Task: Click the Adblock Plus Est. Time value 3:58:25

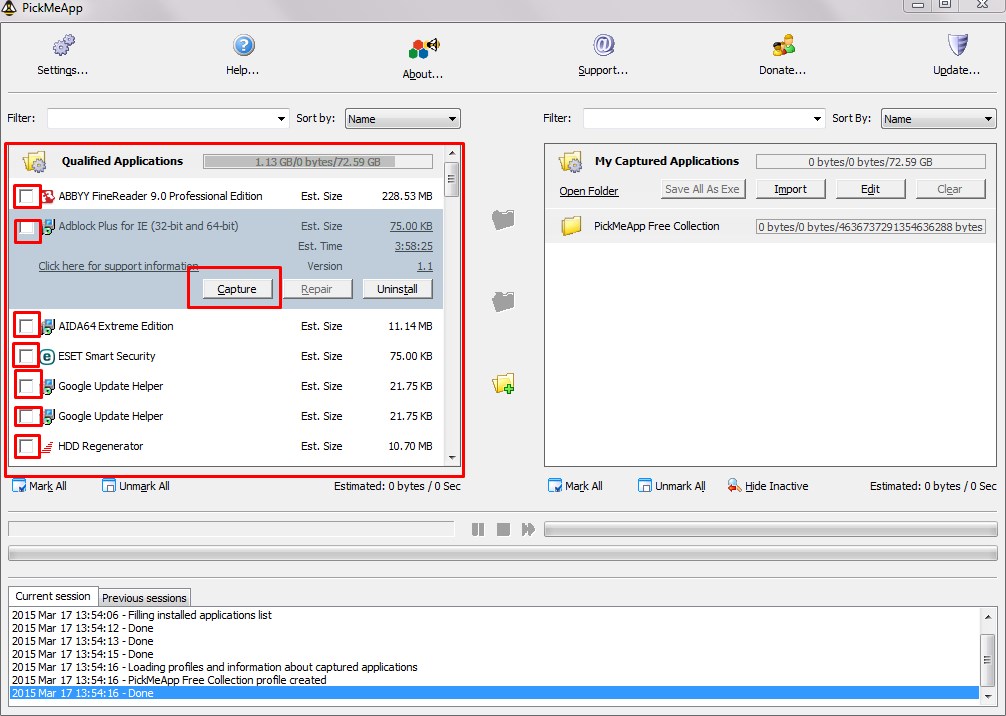Action: (x=414, y=246)
